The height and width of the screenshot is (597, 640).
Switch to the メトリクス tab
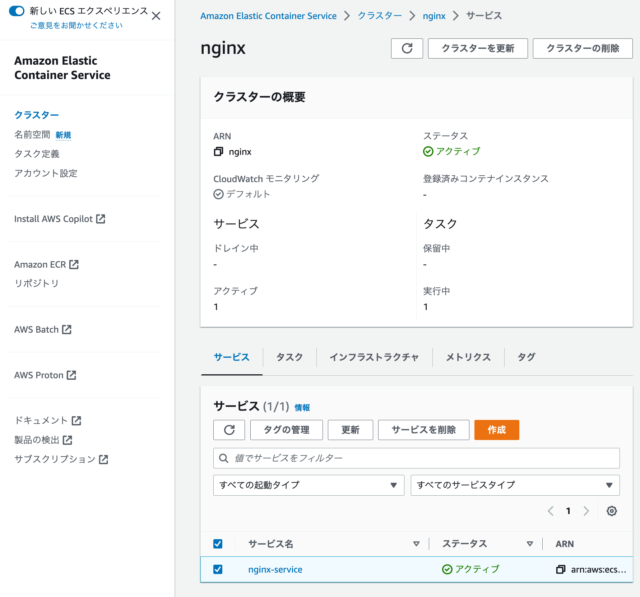pyautogui.click(x=468, y=357)
